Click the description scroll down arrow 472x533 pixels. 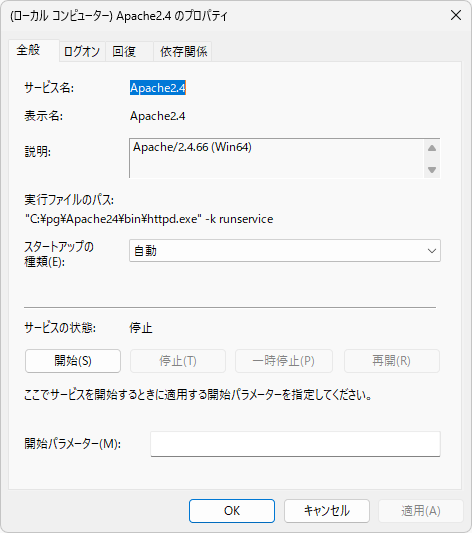pos(432,170)
